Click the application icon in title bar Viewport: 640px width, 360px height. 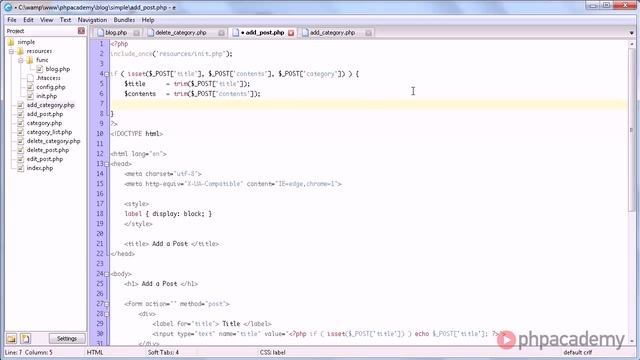tap(8, 7)
